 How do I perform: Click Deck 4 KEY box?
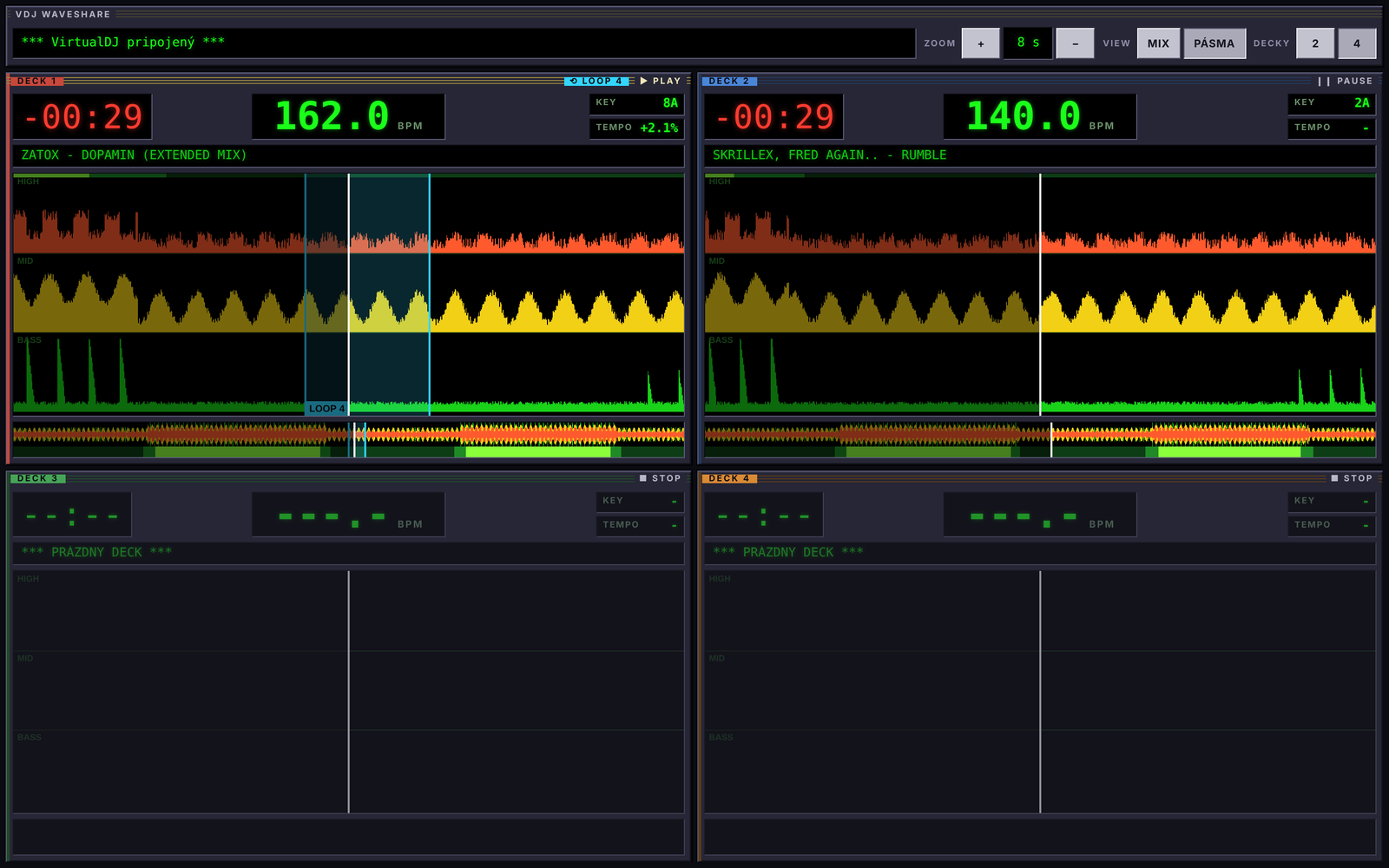coord(1333,502)
